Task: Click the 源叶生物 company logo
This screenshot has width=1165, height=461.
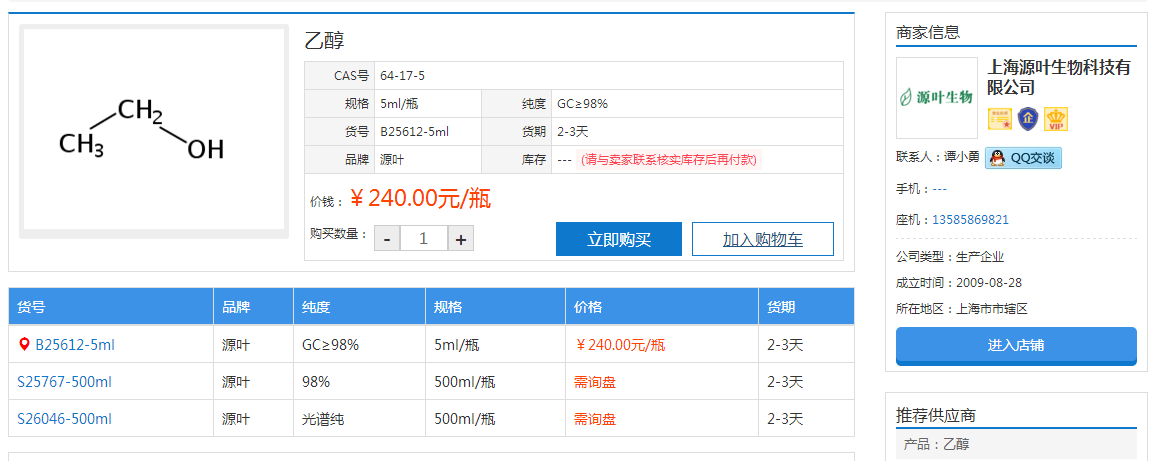Action: pos(936,97)
